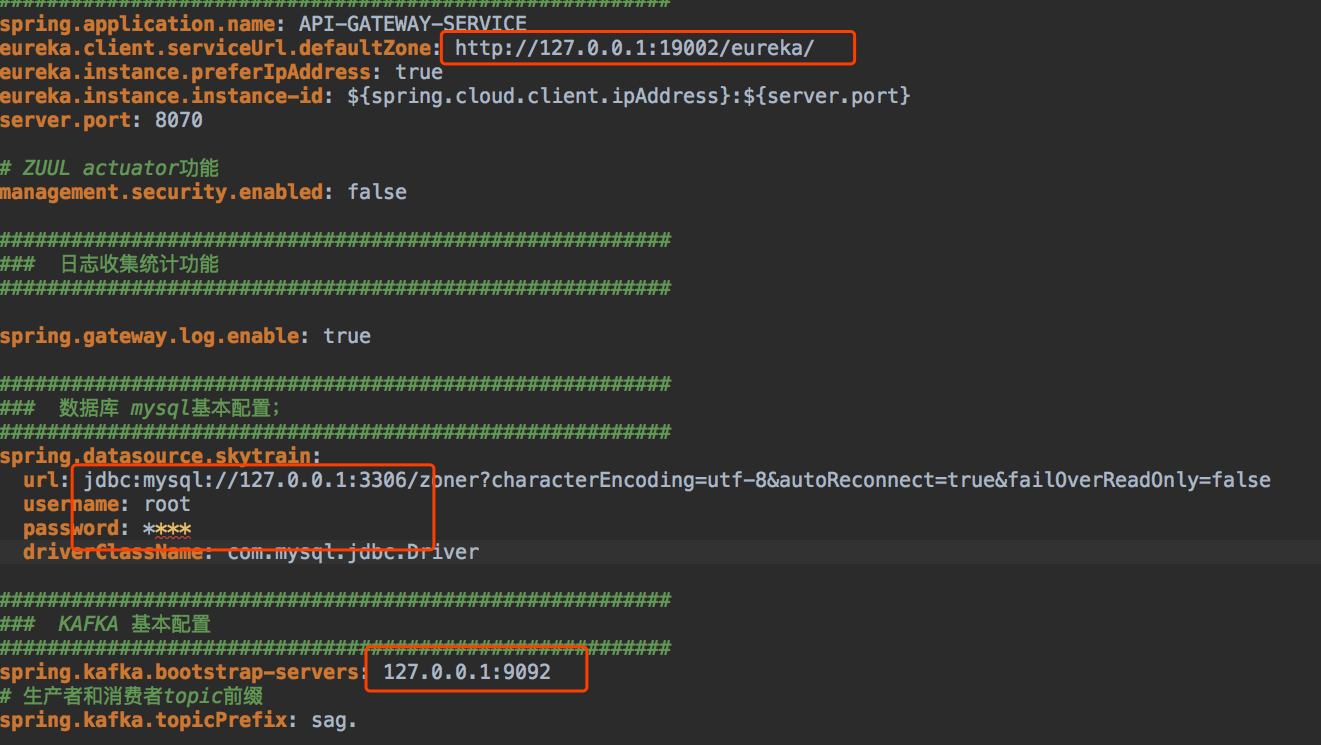Click the driverClassName key
Viewport: 1321px width, 745px height.
[113, 552]
